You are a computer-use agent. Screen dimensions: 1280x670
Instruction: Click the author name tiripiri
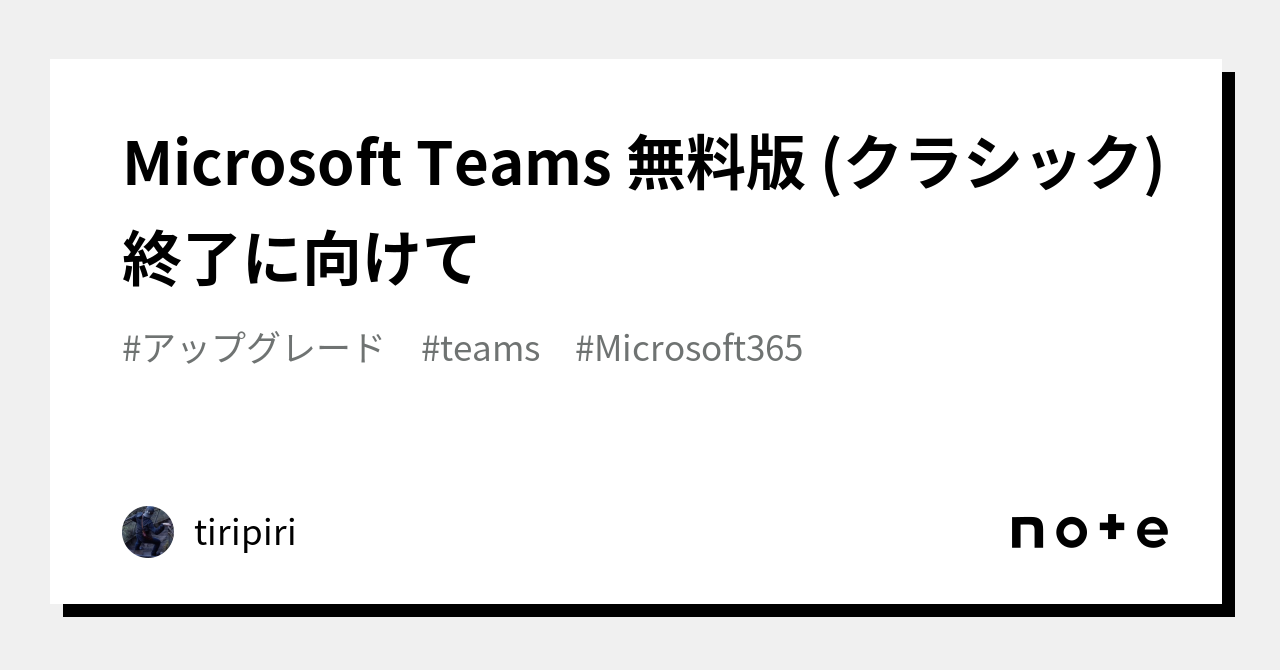pos(245,533)
